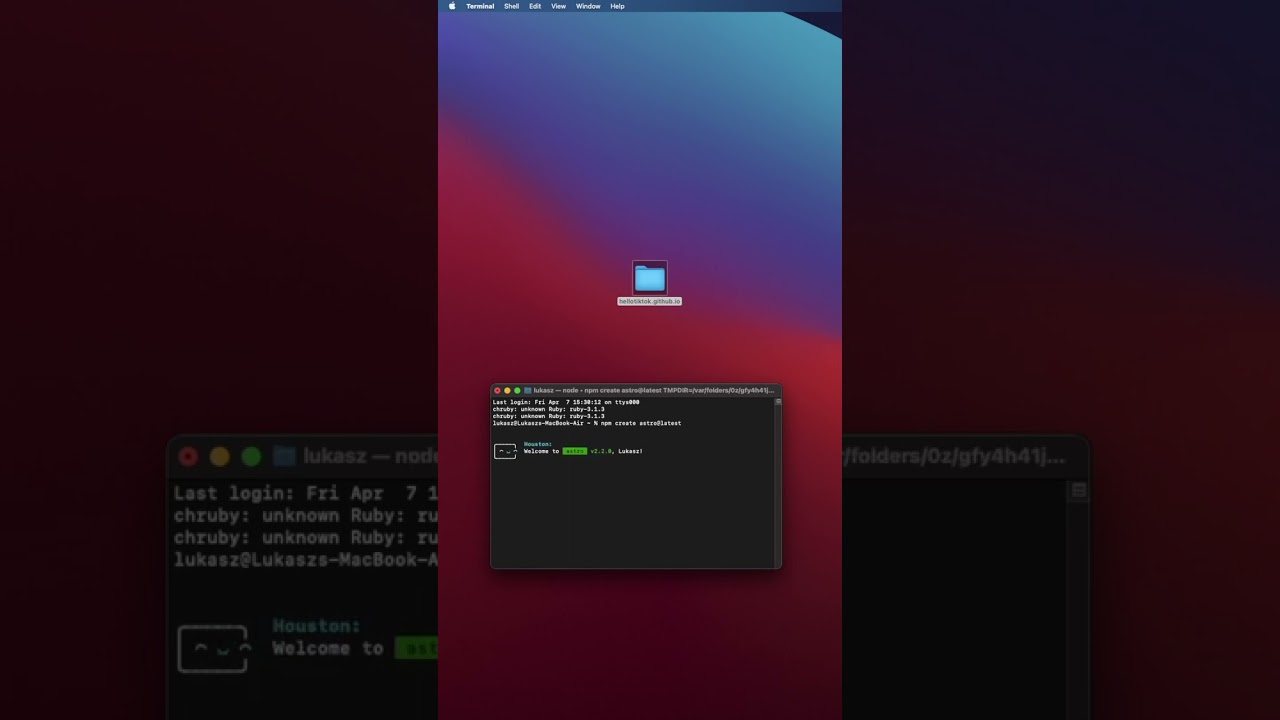Click the second 'chruby: unknown Ruby' line

coord(549,416)
